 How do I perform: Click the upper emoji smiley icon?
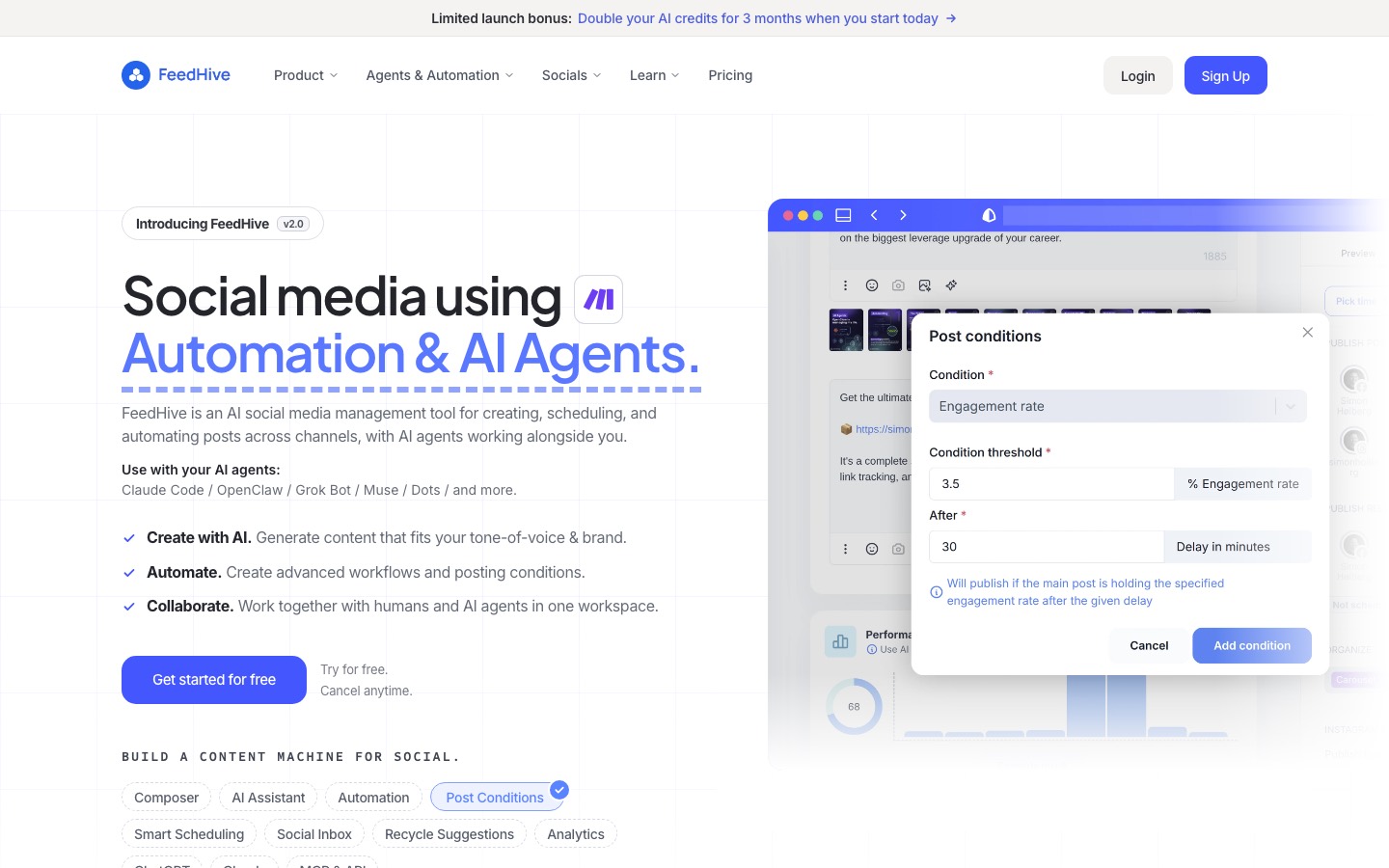click(872, 285)
